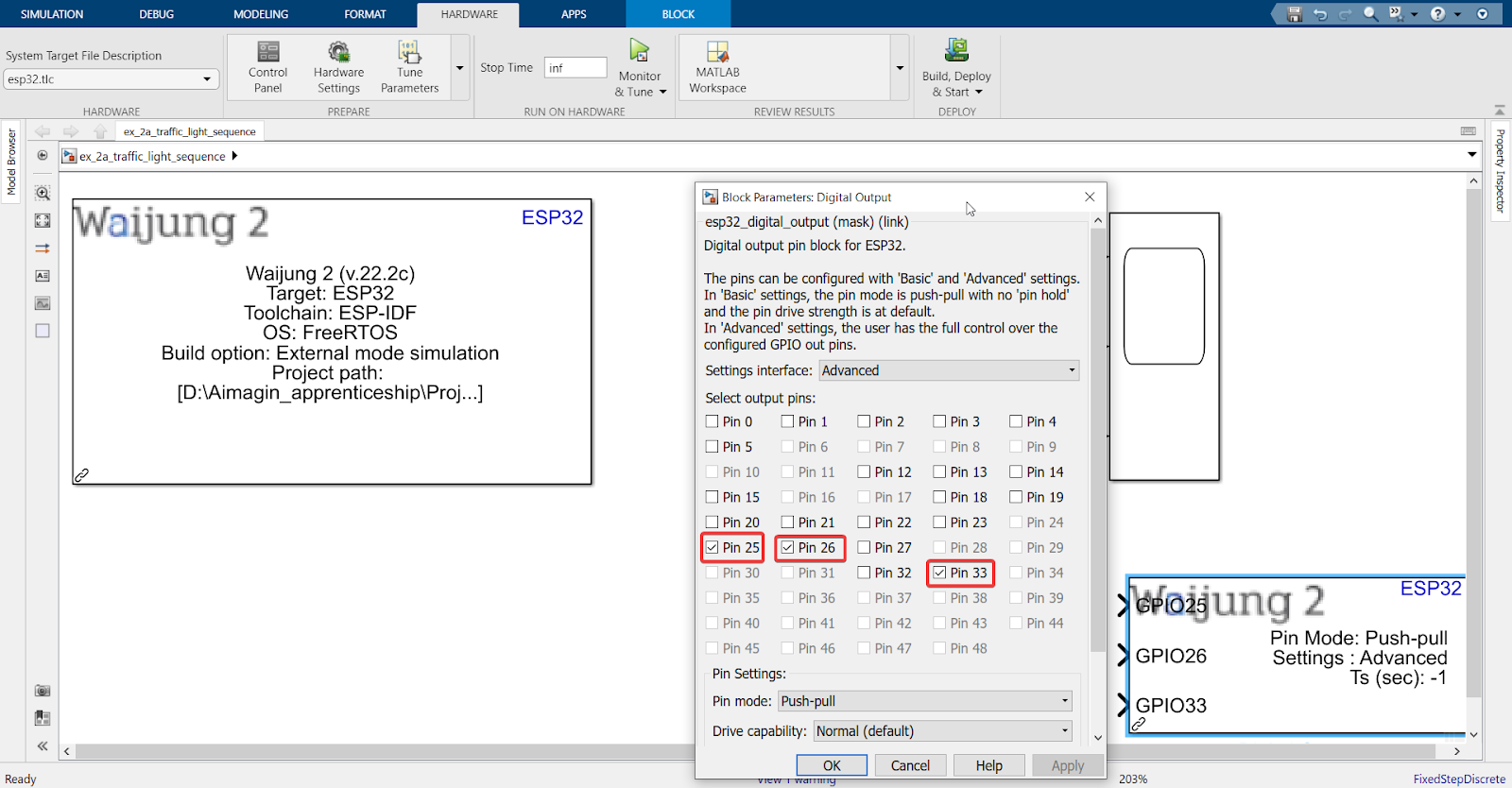1512x788 pixels.
Task: Click the screenshot camera icon at bottom left
Action: click(43, 691)
